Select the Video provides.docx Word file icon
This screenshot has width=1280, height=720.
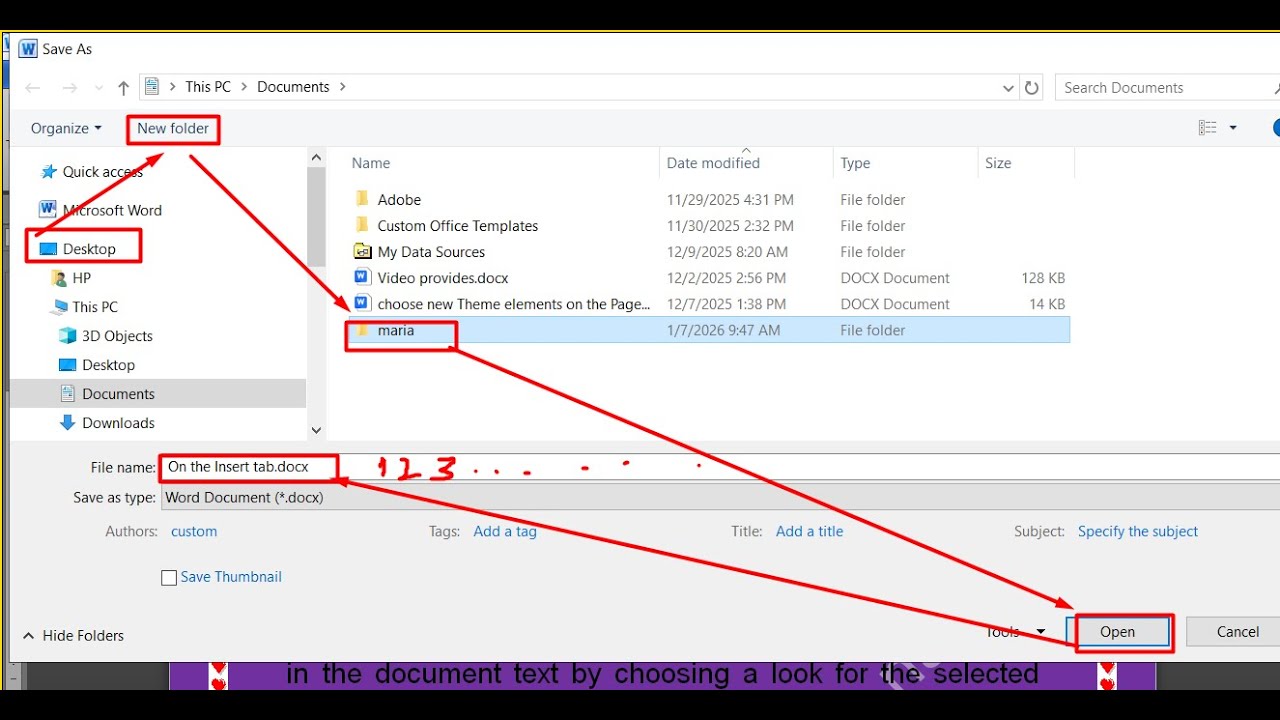click(x=362, y=278)
